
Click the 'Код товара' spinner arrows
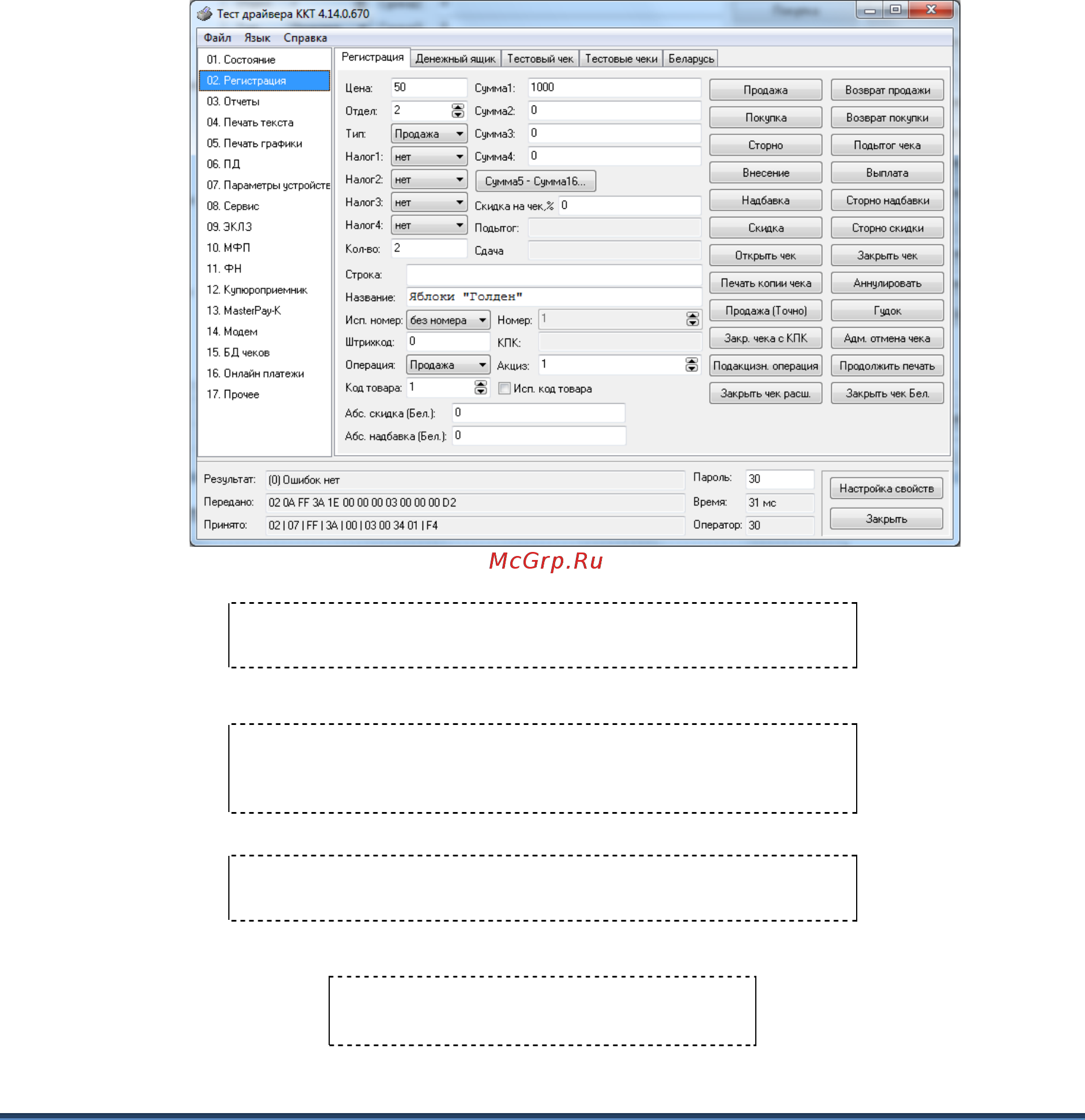click(480, 388)
